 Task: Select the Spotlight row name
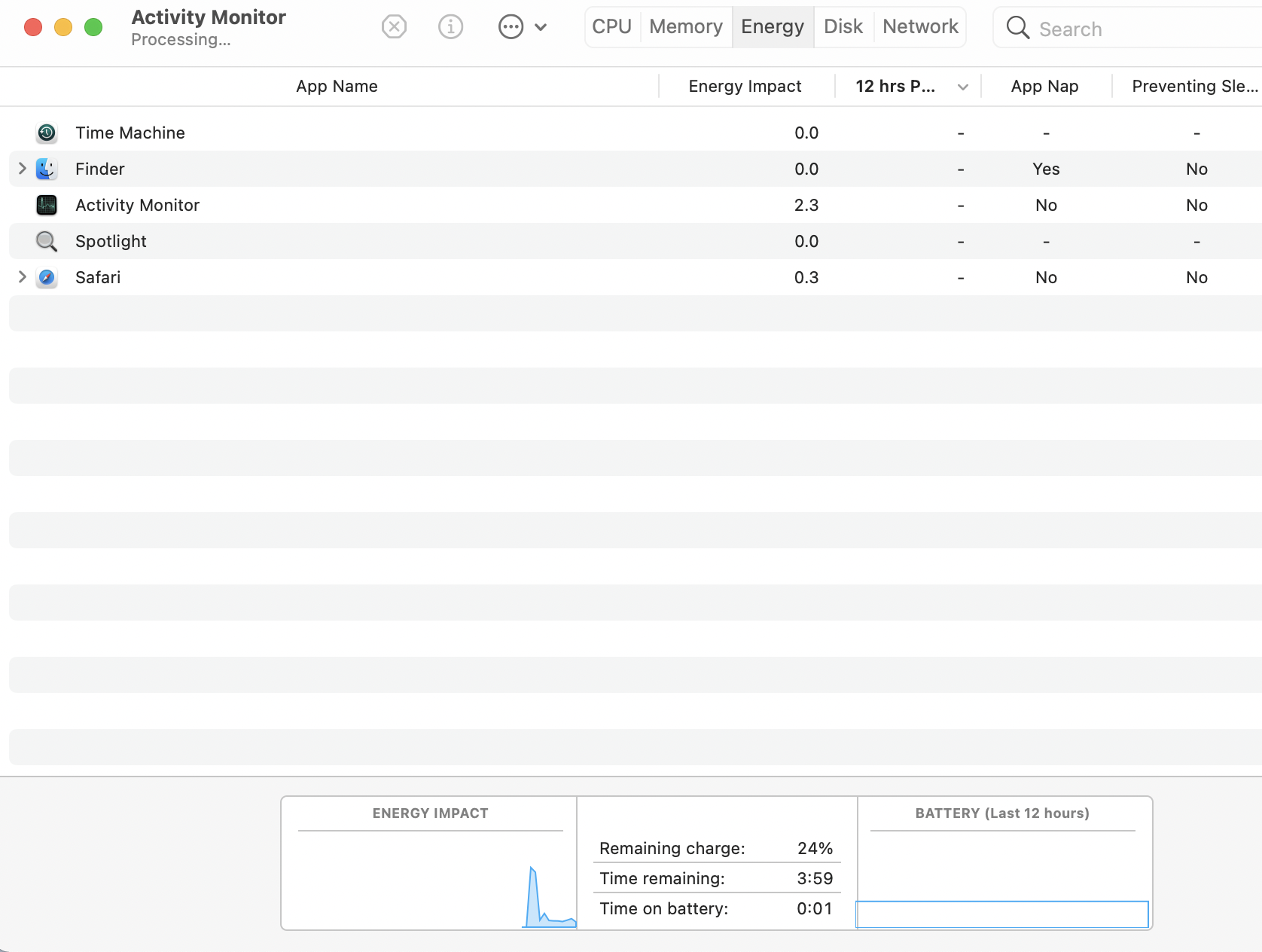(x=111, y=242)
